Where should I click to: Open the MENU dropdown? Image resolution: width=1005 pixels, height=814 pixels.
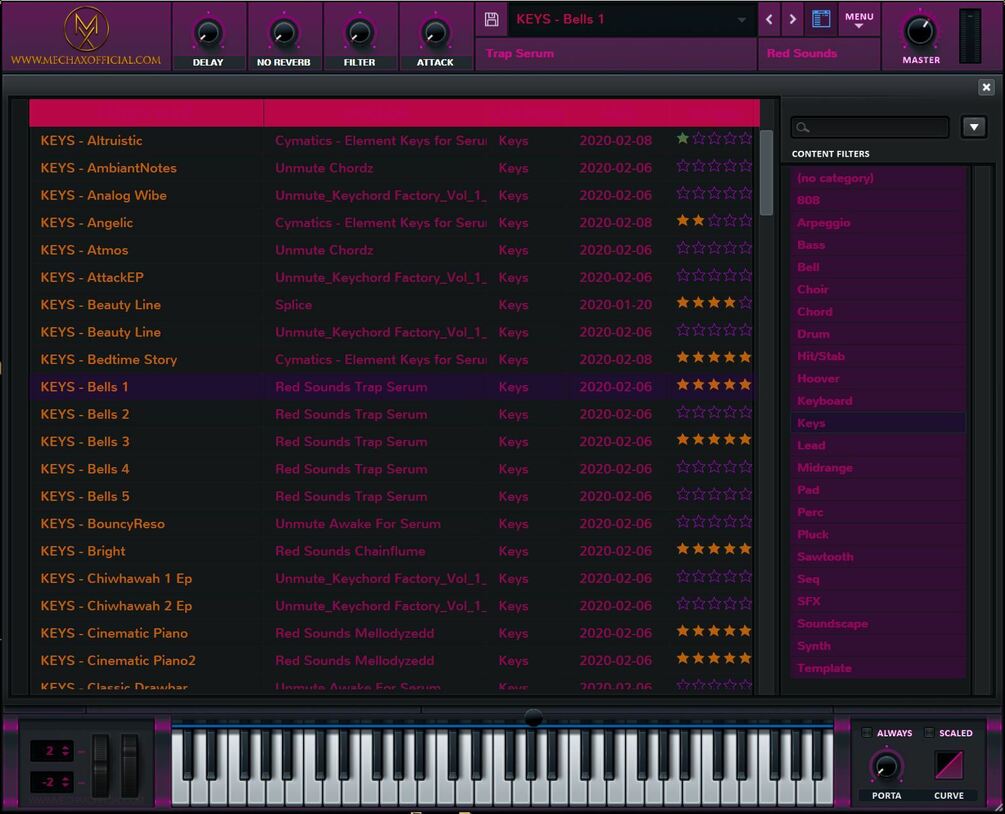[x=859, y=19]
